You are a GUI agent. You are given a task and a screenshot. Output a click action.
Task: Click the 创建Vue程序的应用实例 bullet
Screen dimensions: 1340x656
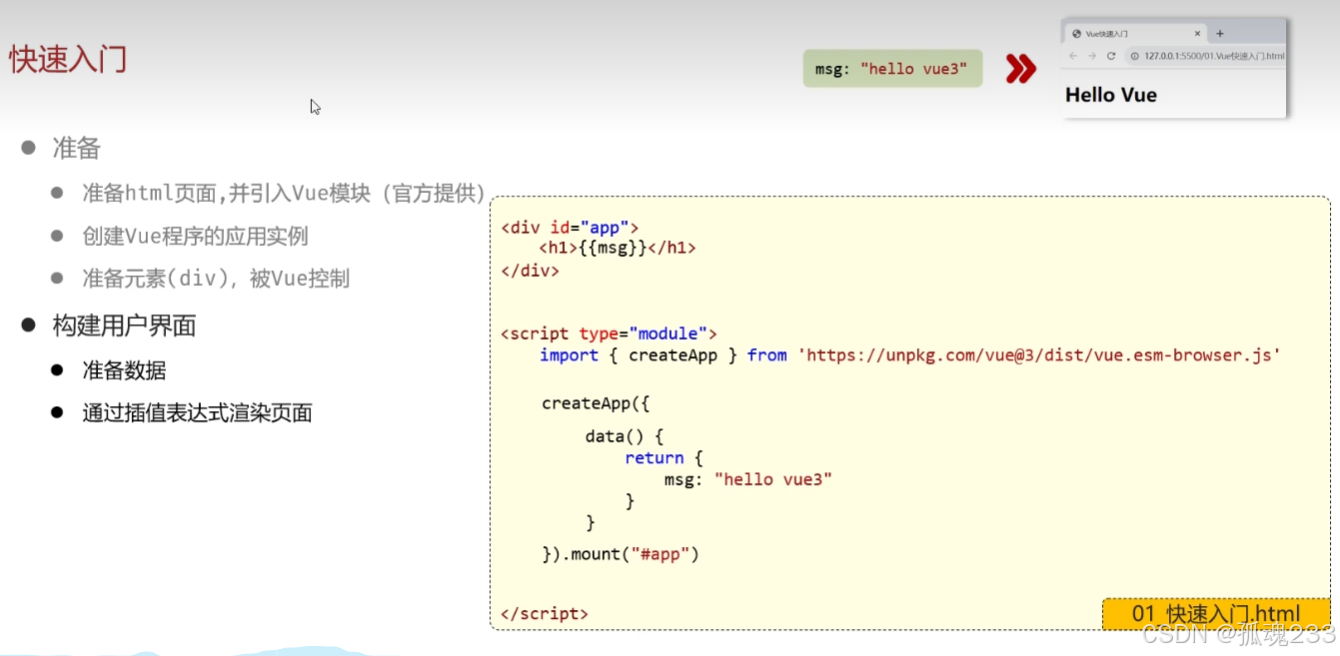pyautogui.click(x=195, y=236)
